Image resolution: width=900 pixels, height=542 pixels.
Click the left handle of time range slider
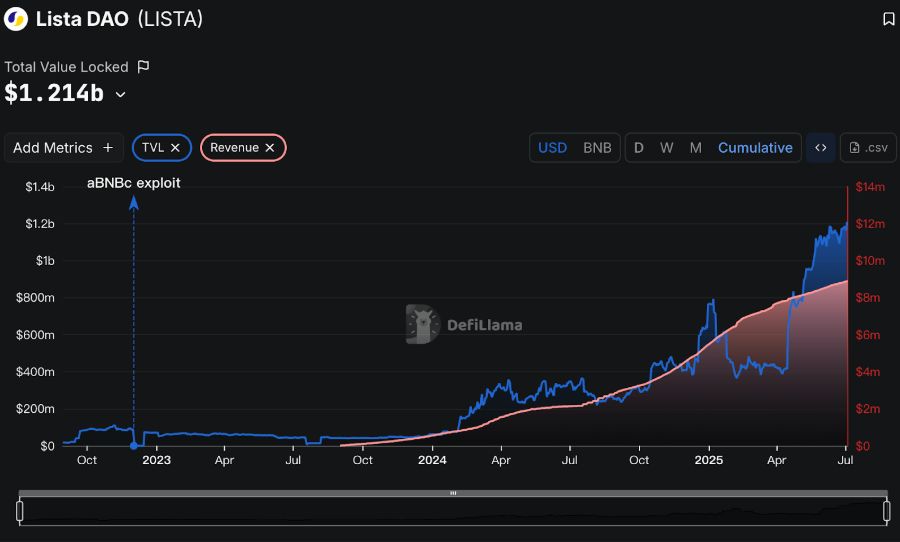point(19,511)
